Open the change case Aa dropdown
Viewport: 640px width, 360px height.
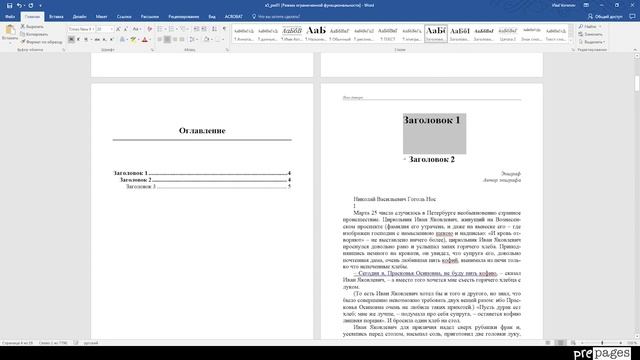tap(137, 29)
